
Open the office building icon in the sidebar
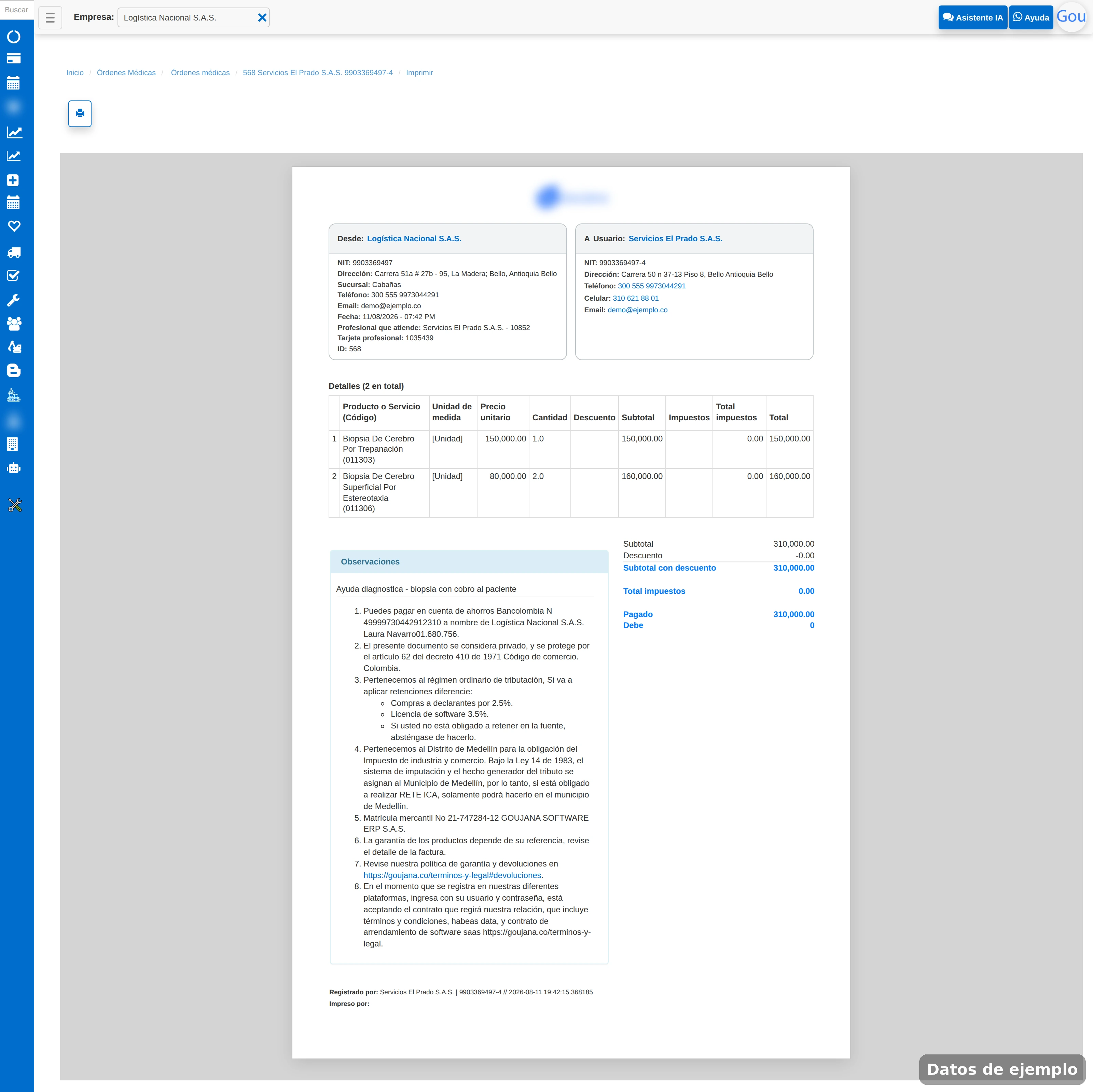12,444
